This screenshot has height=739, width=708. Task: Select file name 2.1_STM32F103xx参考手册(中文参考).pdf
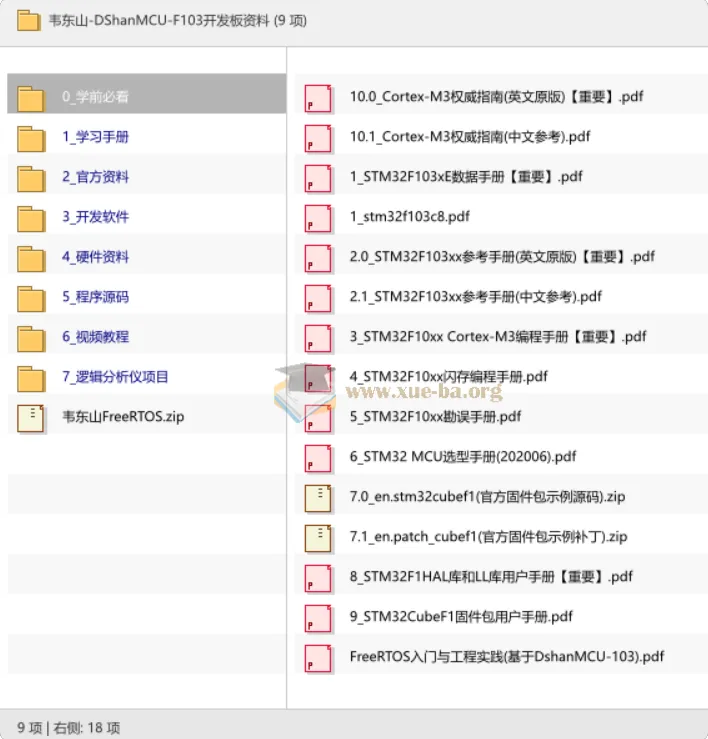pos(476,297)
